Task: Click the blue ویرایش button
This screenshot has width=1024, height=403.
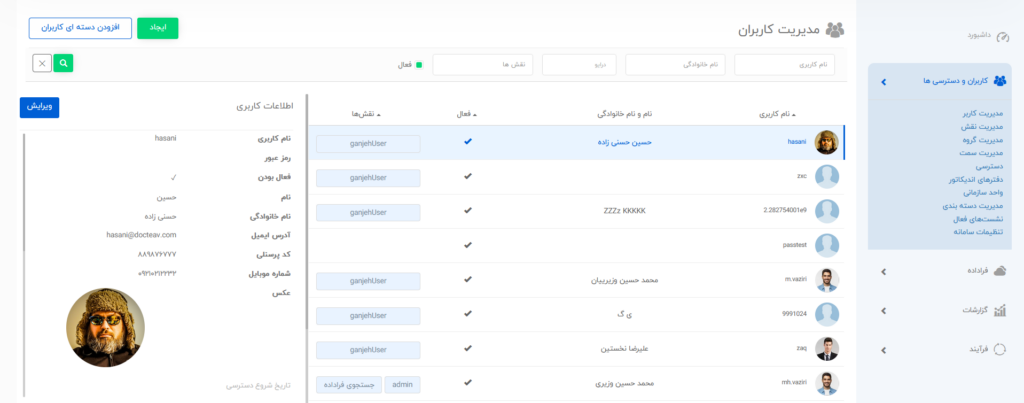Action: (x=39, y=108)
